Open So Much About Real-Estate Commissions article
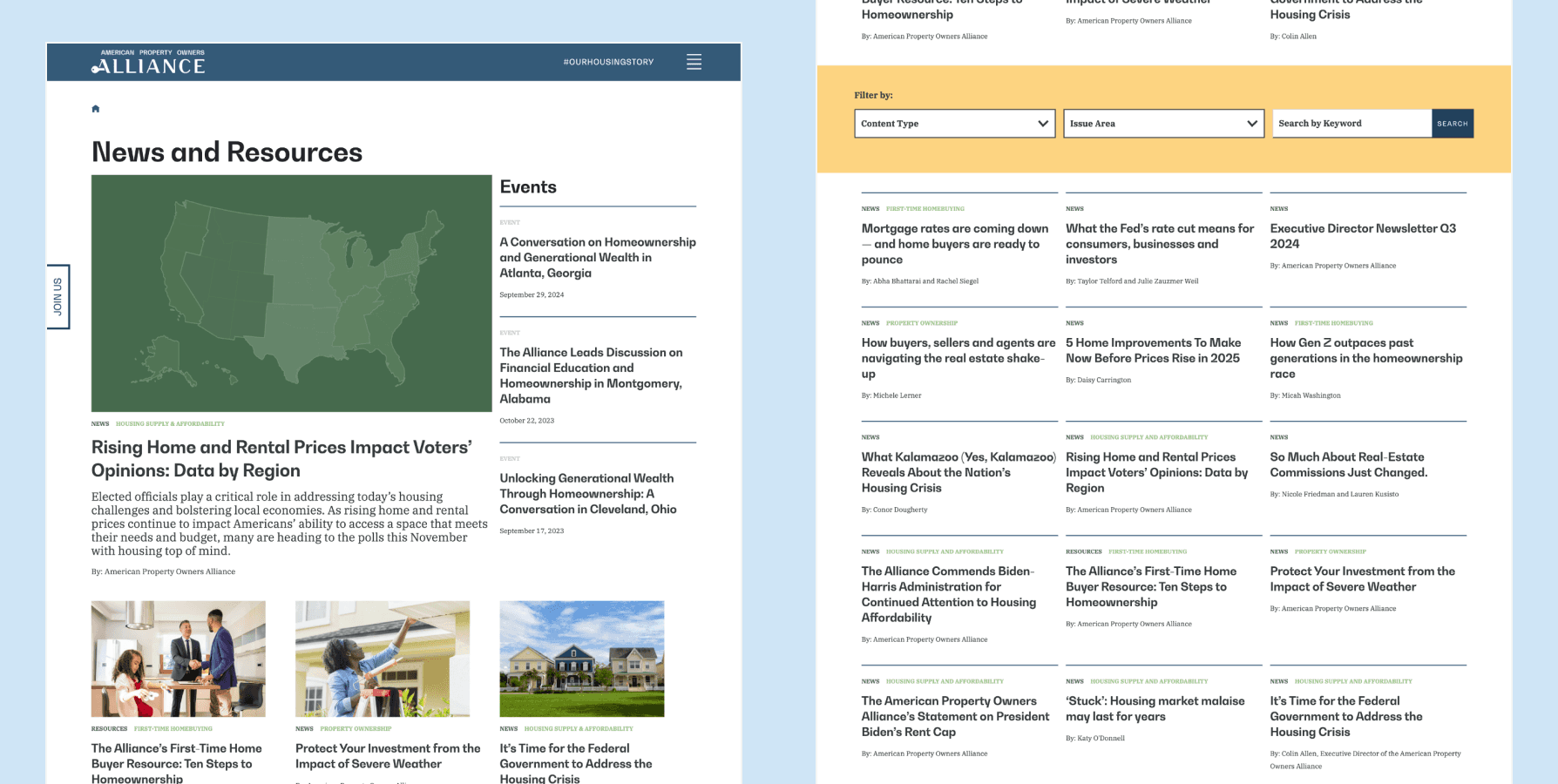Screen dimensions: 1558x784 1349,465
